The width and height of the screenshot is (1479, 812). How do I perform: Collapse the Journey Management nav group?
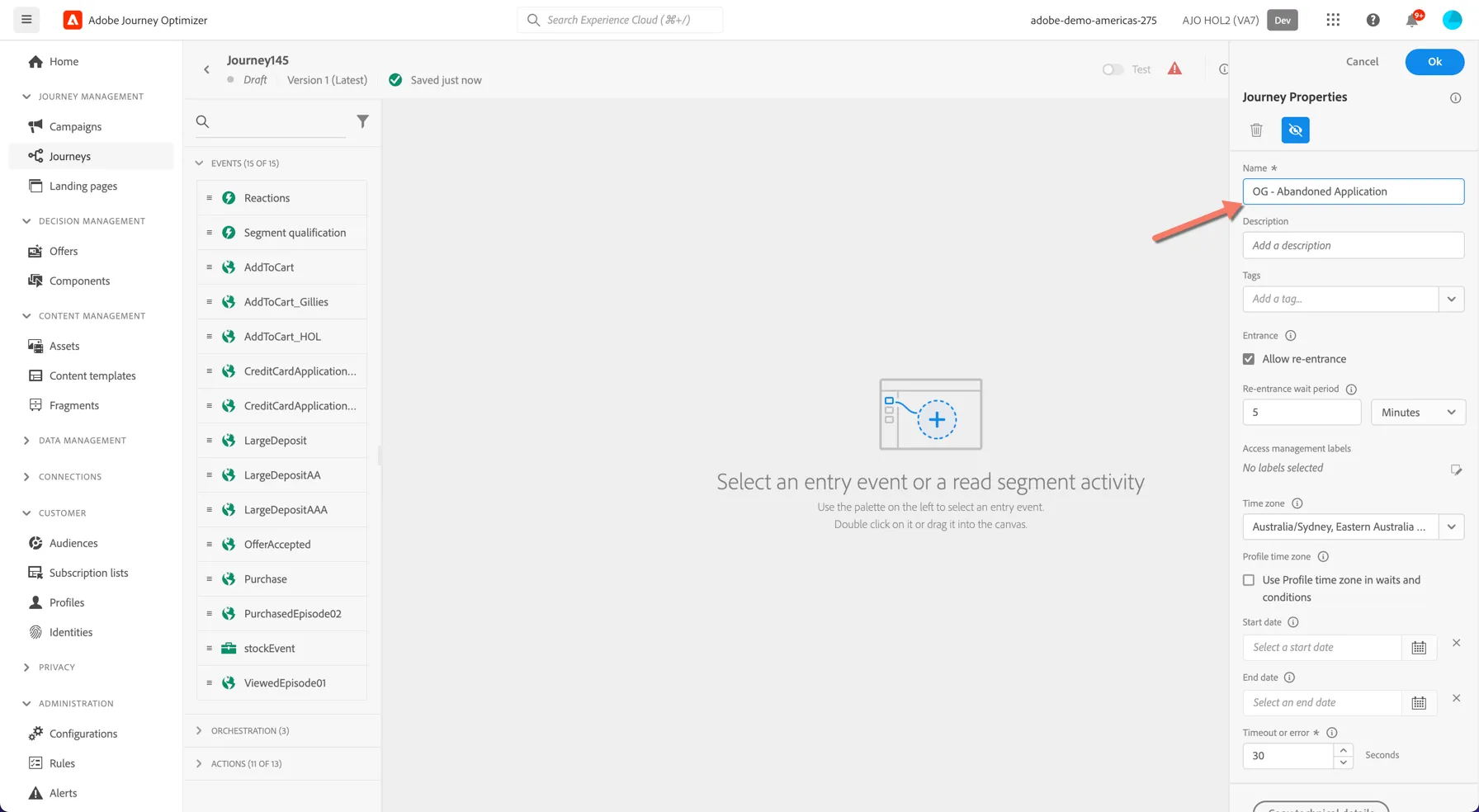(x=26, y=97)
